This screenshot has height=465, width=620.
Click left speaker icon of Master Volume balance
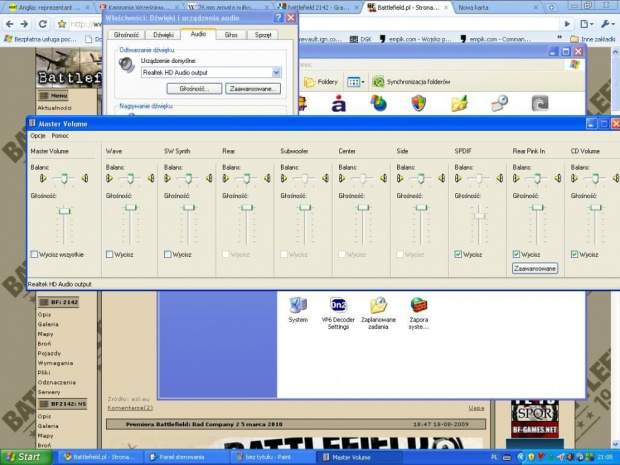coord(43,178)
